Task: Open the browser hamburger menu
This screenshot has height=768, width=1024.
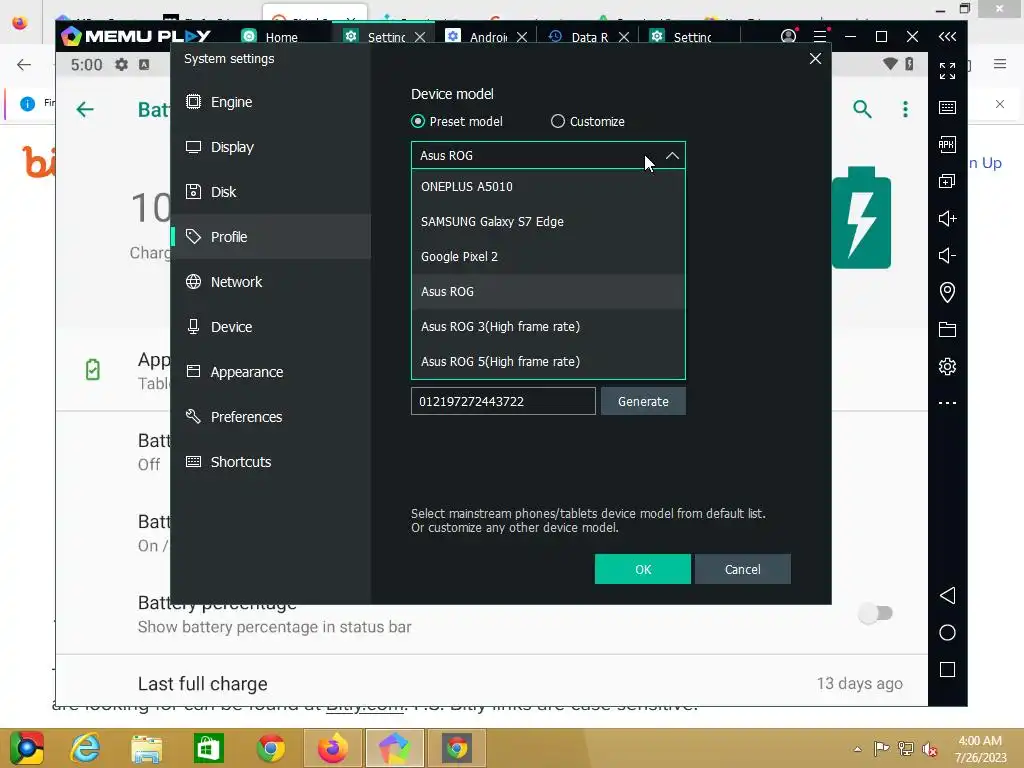Action: [1000, 63]
